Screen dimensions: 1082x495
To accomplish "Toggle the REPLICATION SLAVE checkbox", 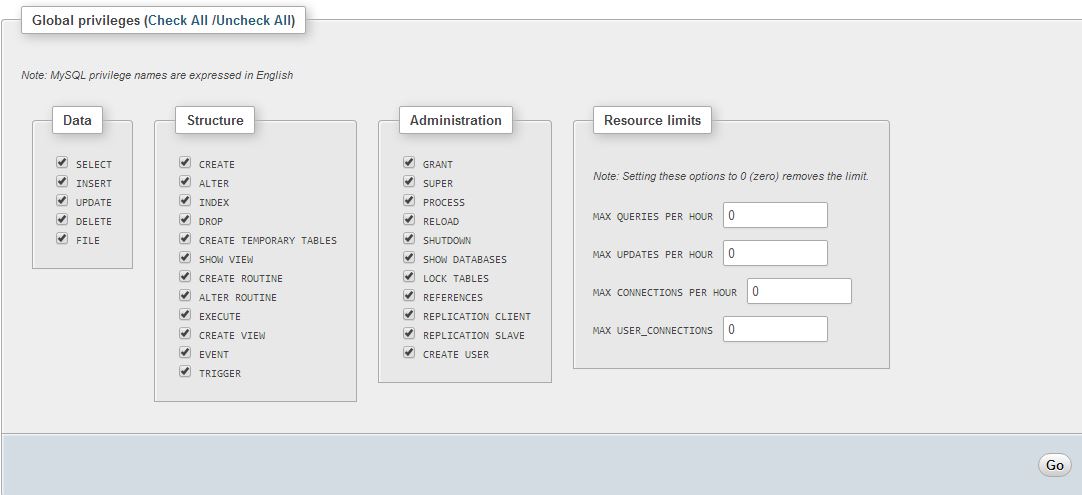I will (409, 334).
